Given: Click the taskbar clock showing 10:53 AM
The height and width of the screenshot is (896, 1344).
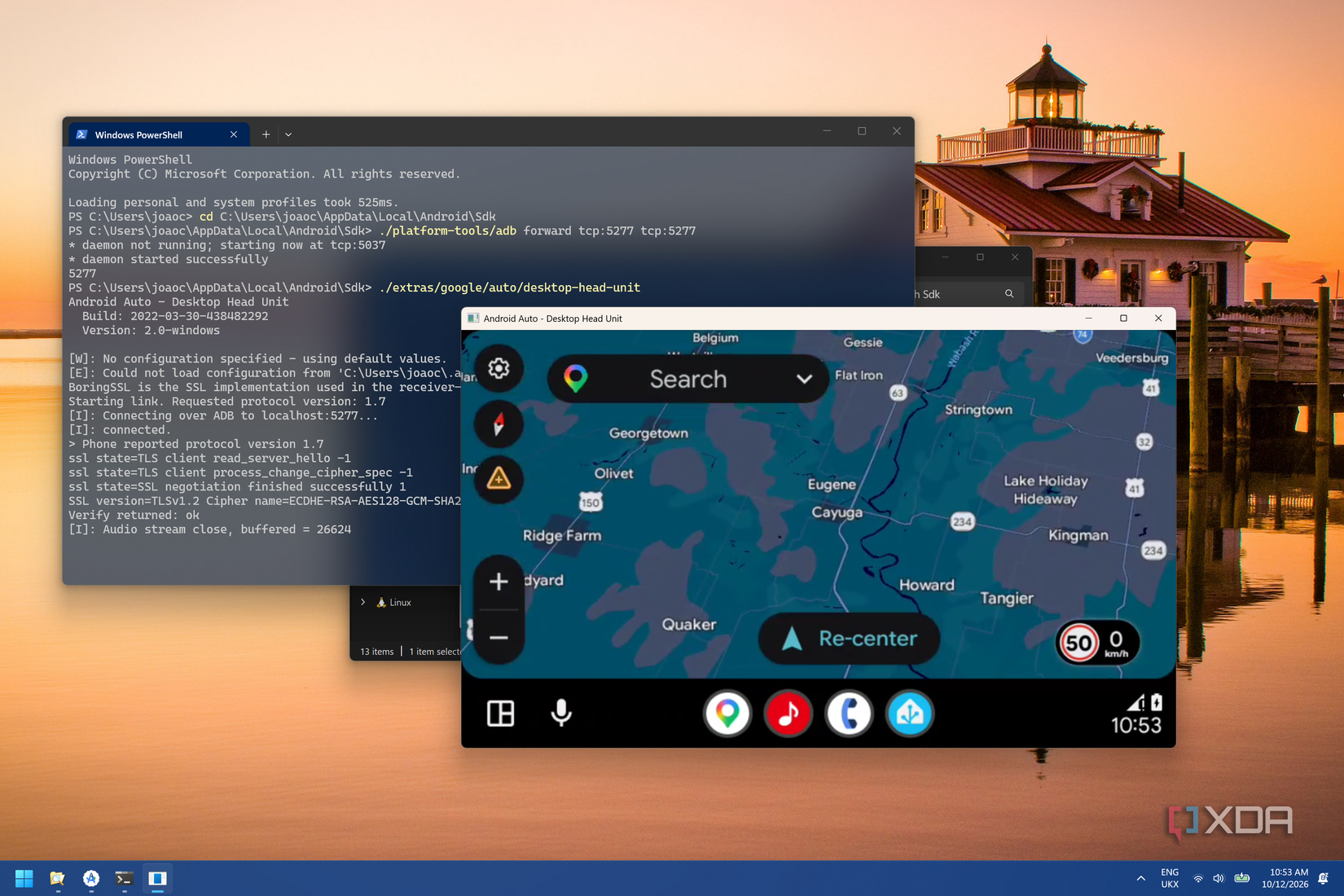Looking at the screenshot, I should tap(1285, 878).
